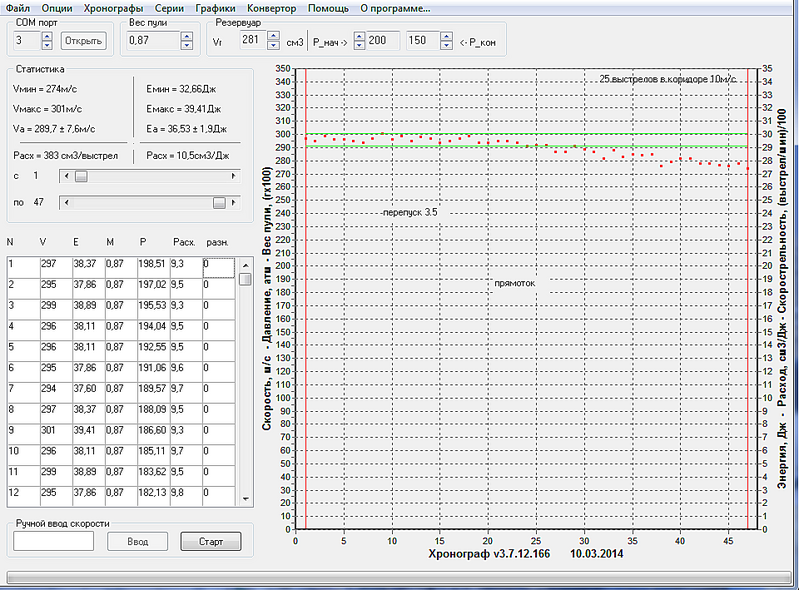Image resolution: width=799 pixels, height=590 pixels.
Task: Click the Vмакс = 301м/с statistic
Action: pos(47,109)
